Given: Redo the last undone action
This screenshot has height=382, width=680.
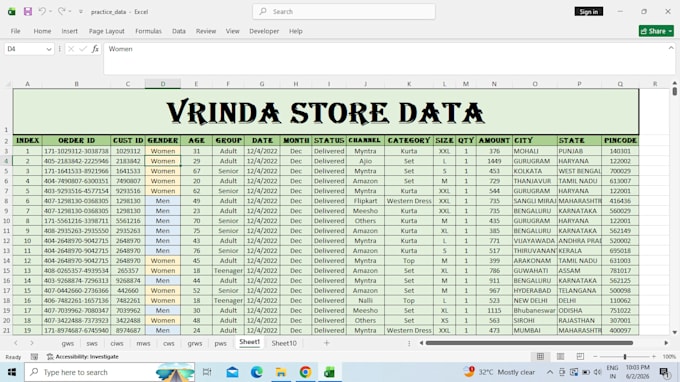Looking at the screenshot, I should point(62,12).
